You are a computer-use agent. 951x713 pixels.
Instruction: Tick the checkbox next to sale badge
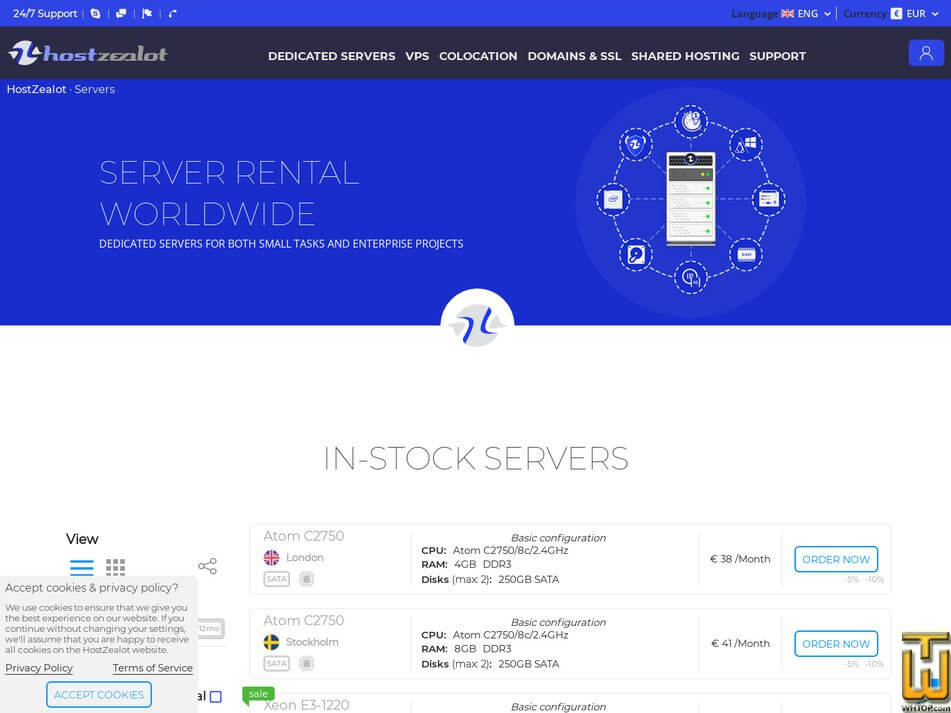pyautogui.click(x=215, y=696)
